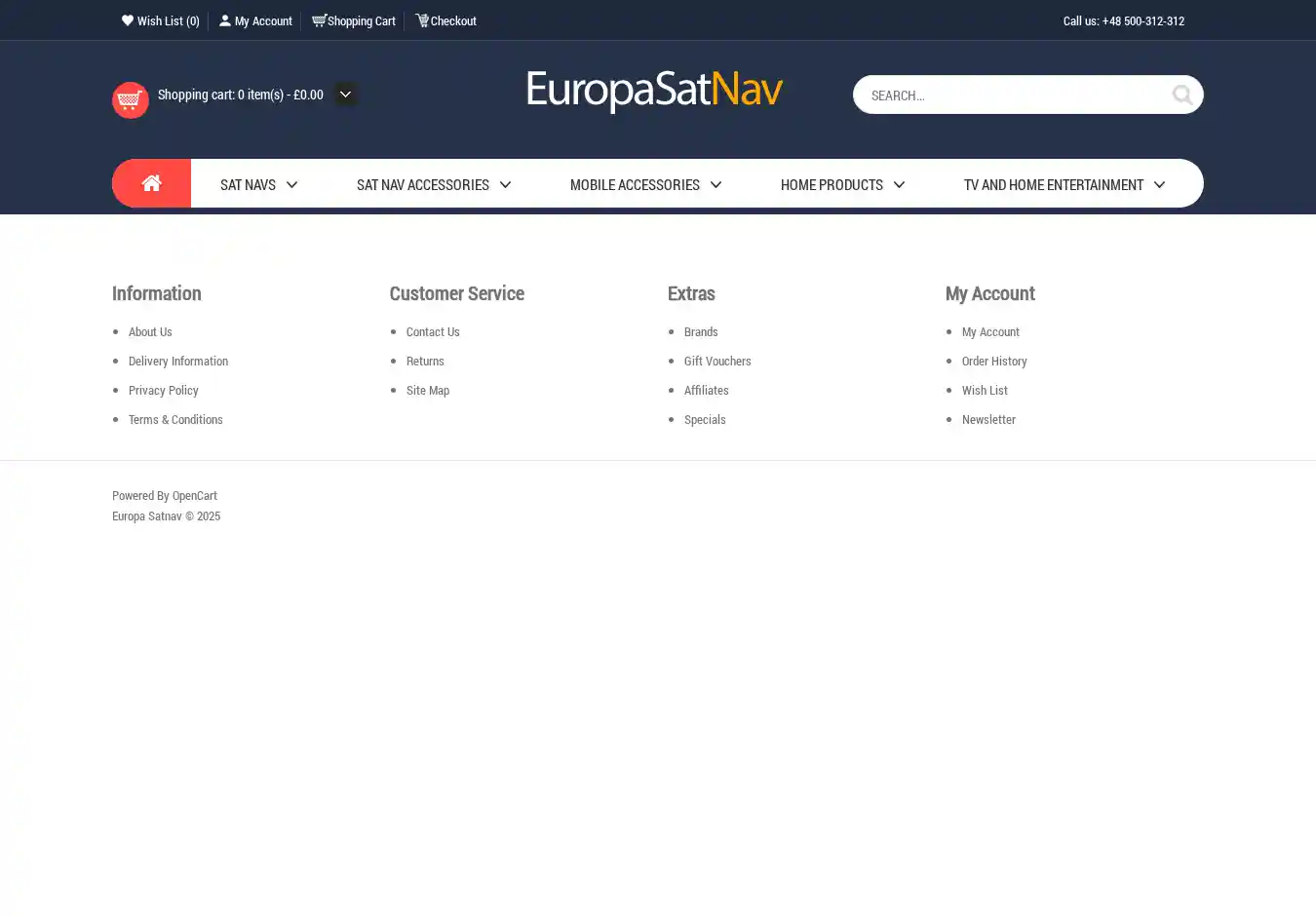Image resolution: width=1316 pixels, height=916 pixels.
Task: Focus the Search input field
Action: 1014,95
